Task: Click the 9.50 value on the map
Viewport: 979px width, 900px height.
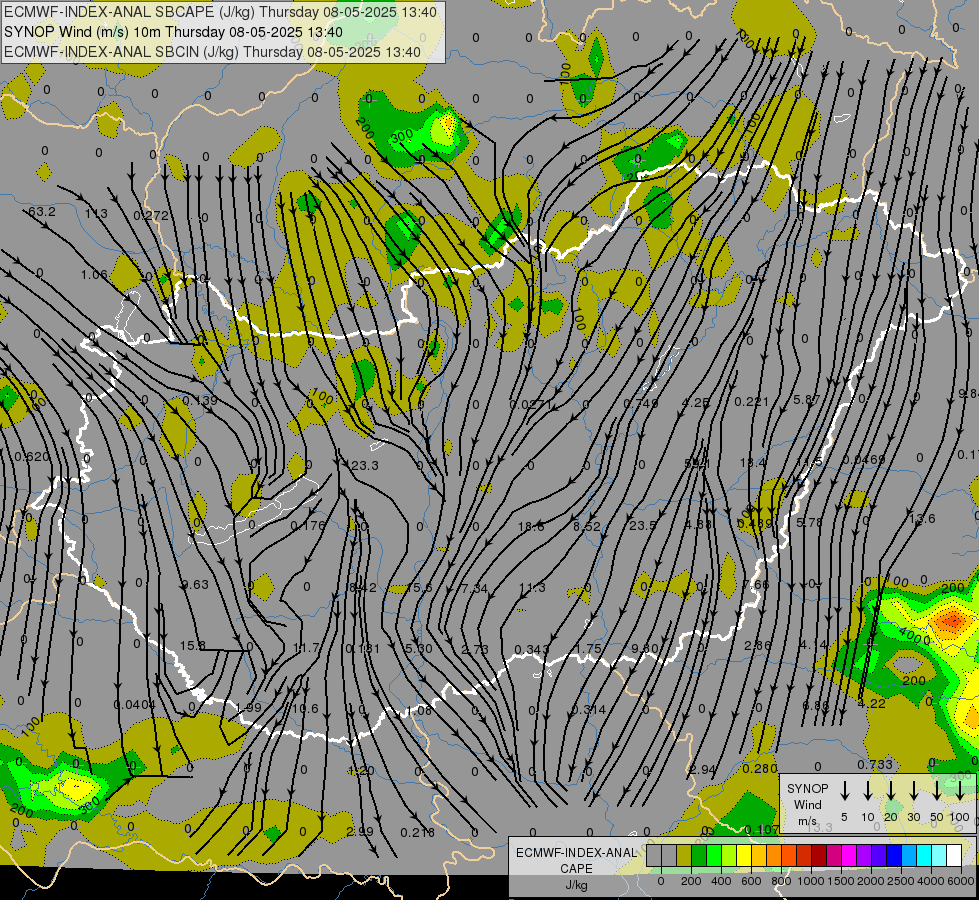Action: coord(645,648)
